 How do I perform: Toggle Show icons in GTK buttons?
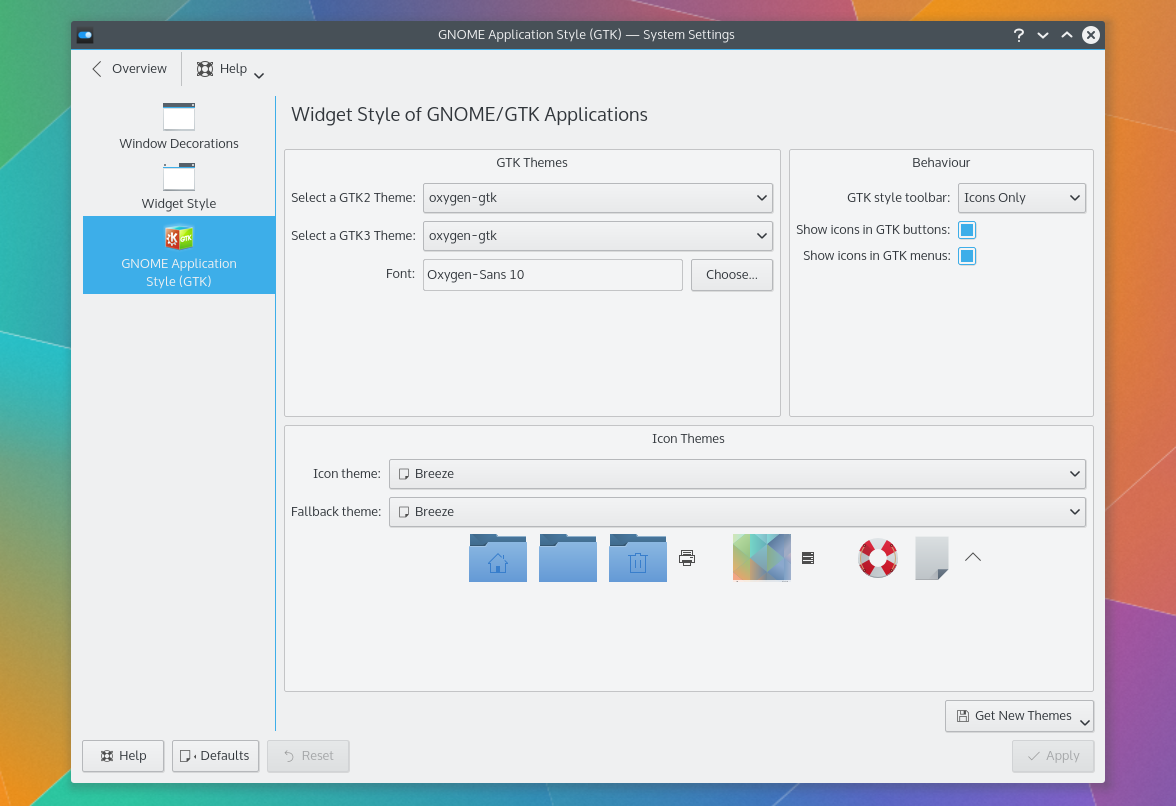click(967, 230)
